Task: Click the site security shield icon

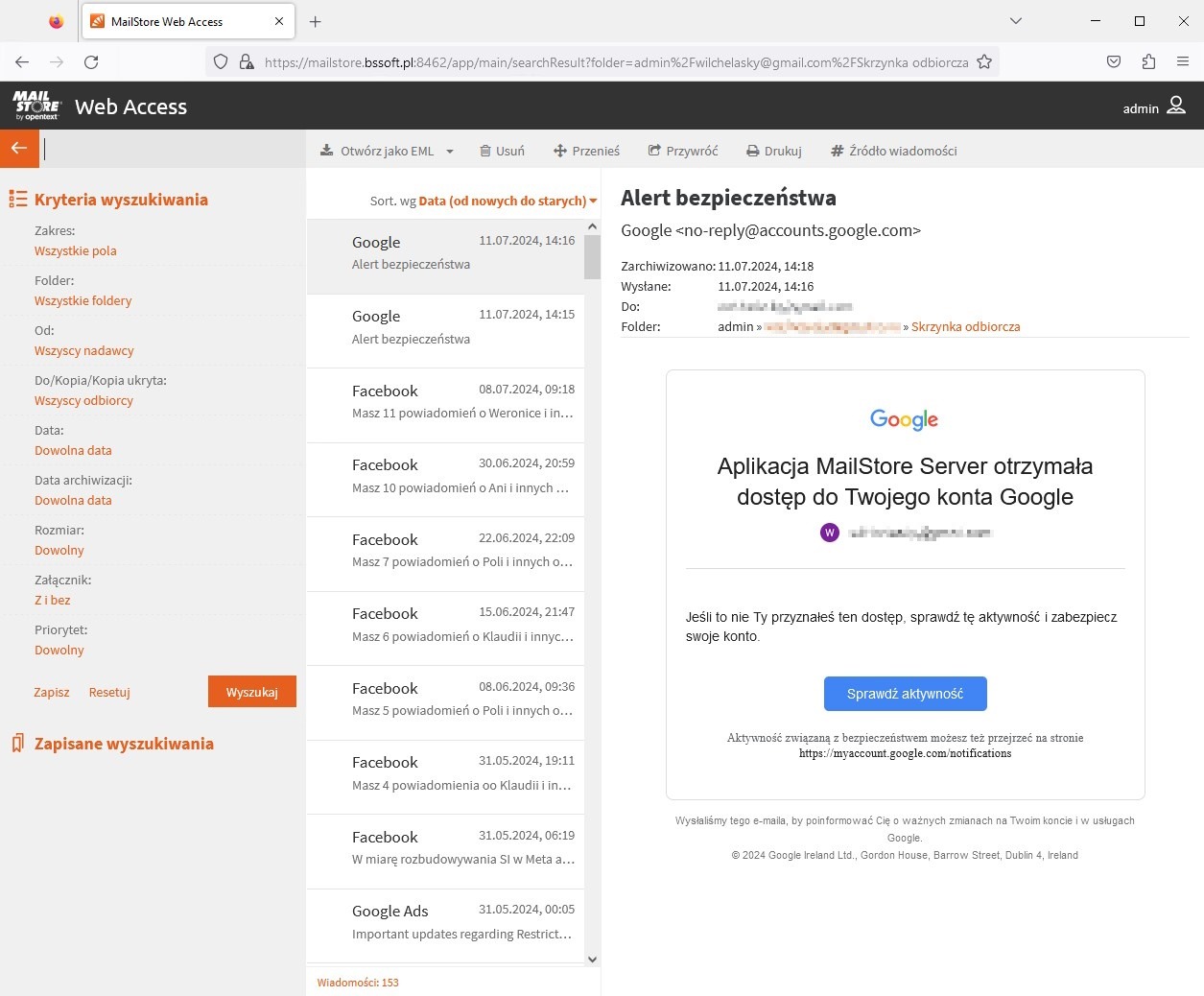Action: pyautogui.click(x=221, y=62)
